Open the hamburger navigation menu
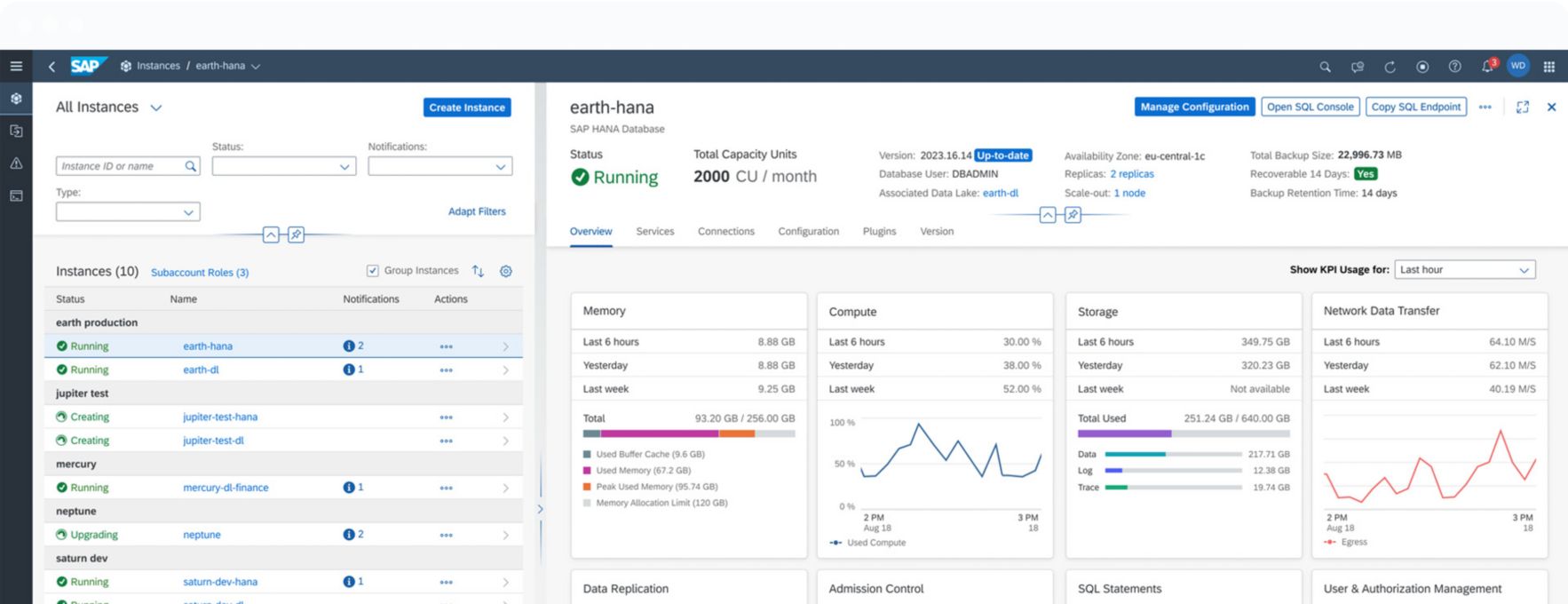This screenshot has width=1568, height=604. (x=16, y=66)
